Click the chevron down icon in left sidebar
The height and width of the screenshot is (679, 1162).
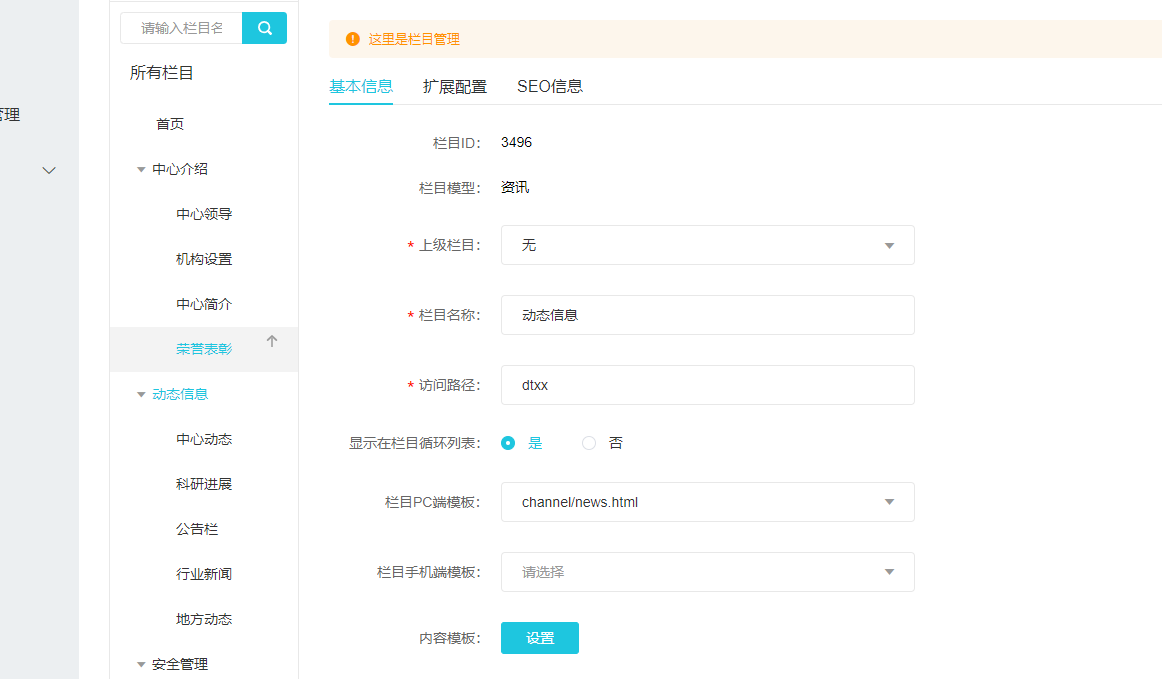click(x=49, y=171)
